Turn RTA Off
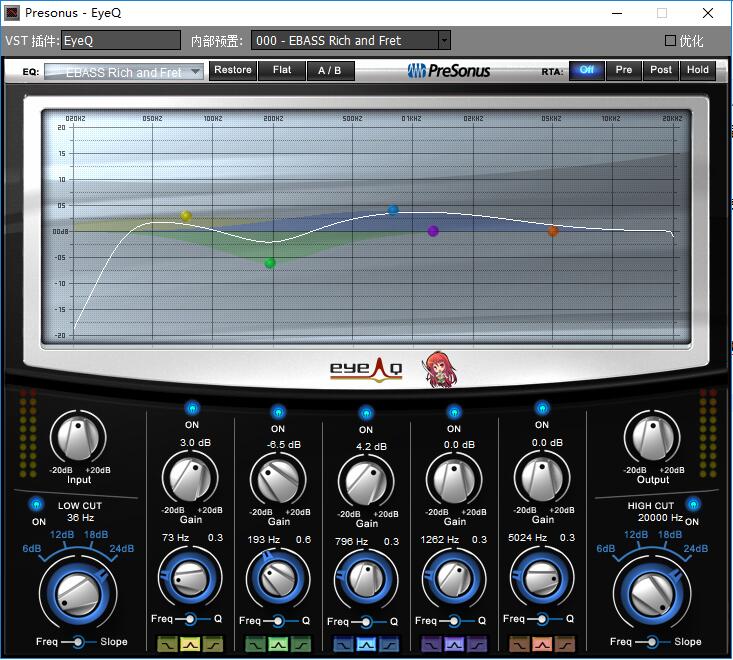The image size is (733, 660). (x=586, y=71)
